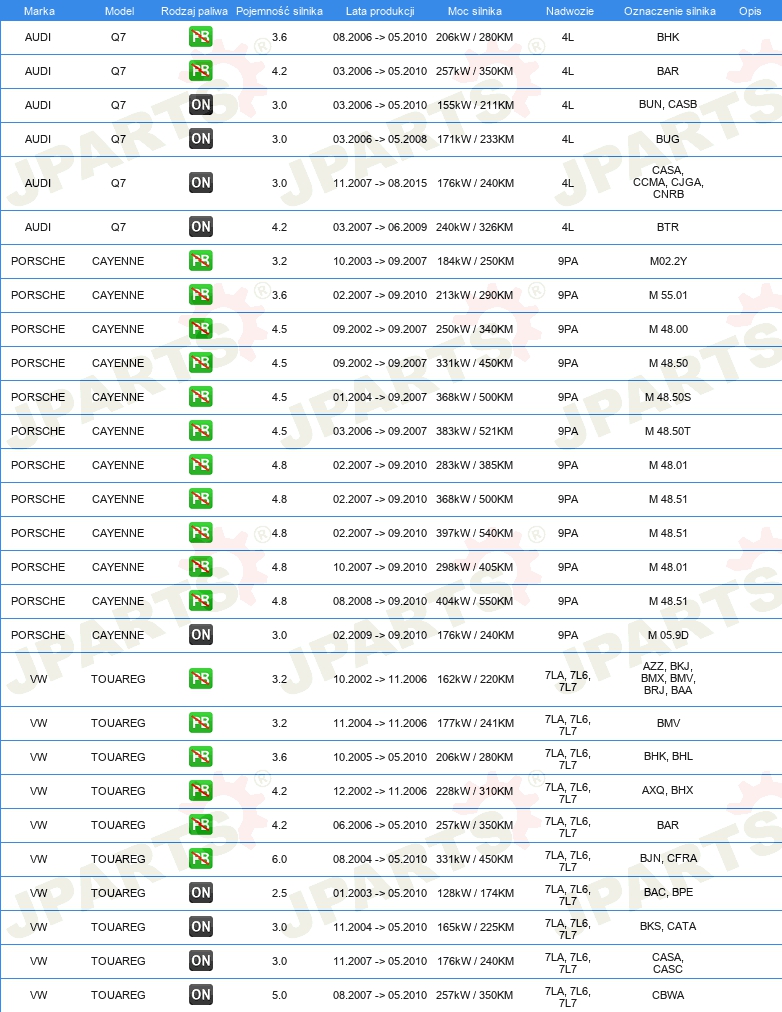The height and width of the screenshot is (1012, 782).
Task: Click the petrol icon in the 397kW / 540KM row
Action: (201, 532)
